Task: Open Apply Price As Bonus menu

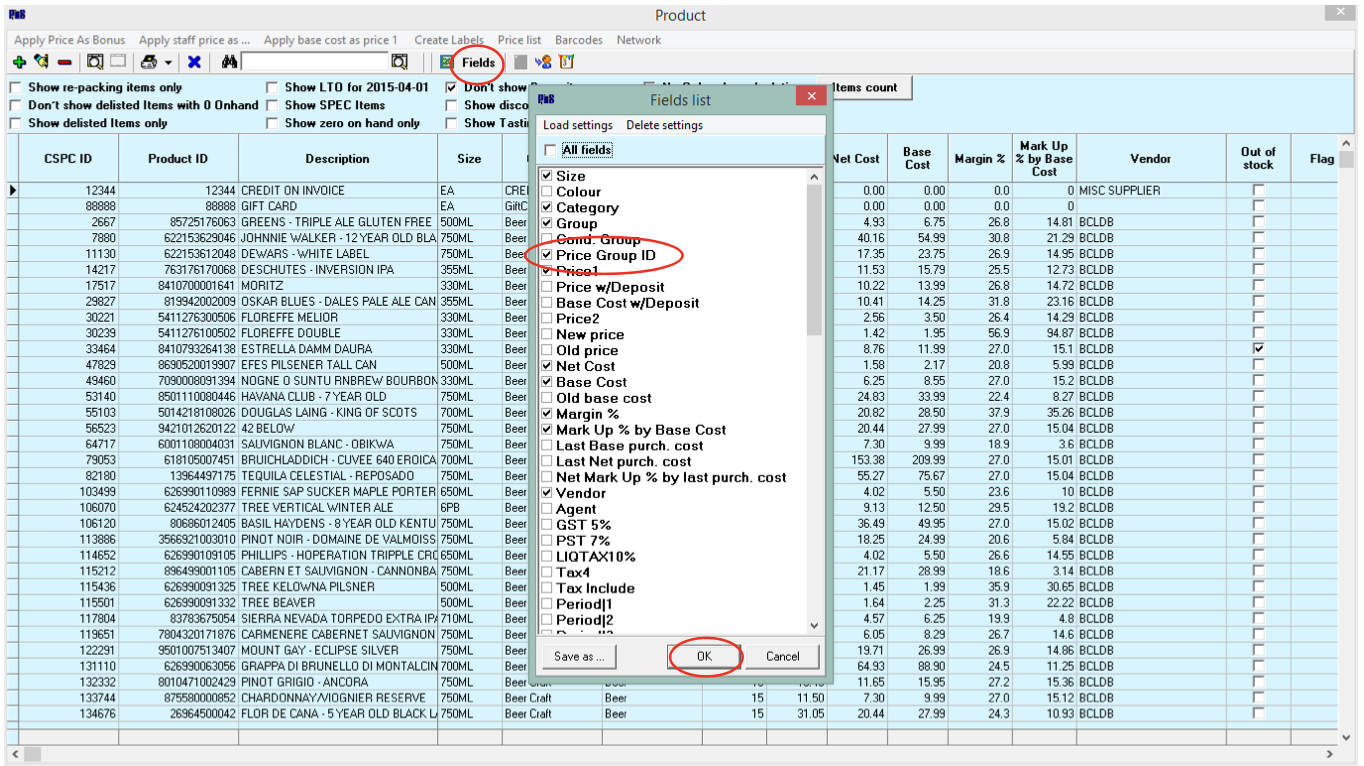Action: point(70,40)
